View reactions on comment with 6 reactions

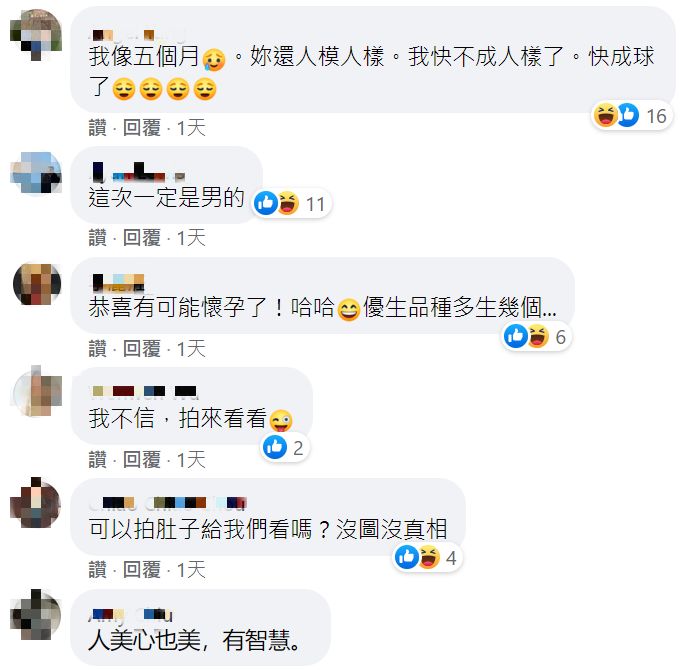point(535,337)
